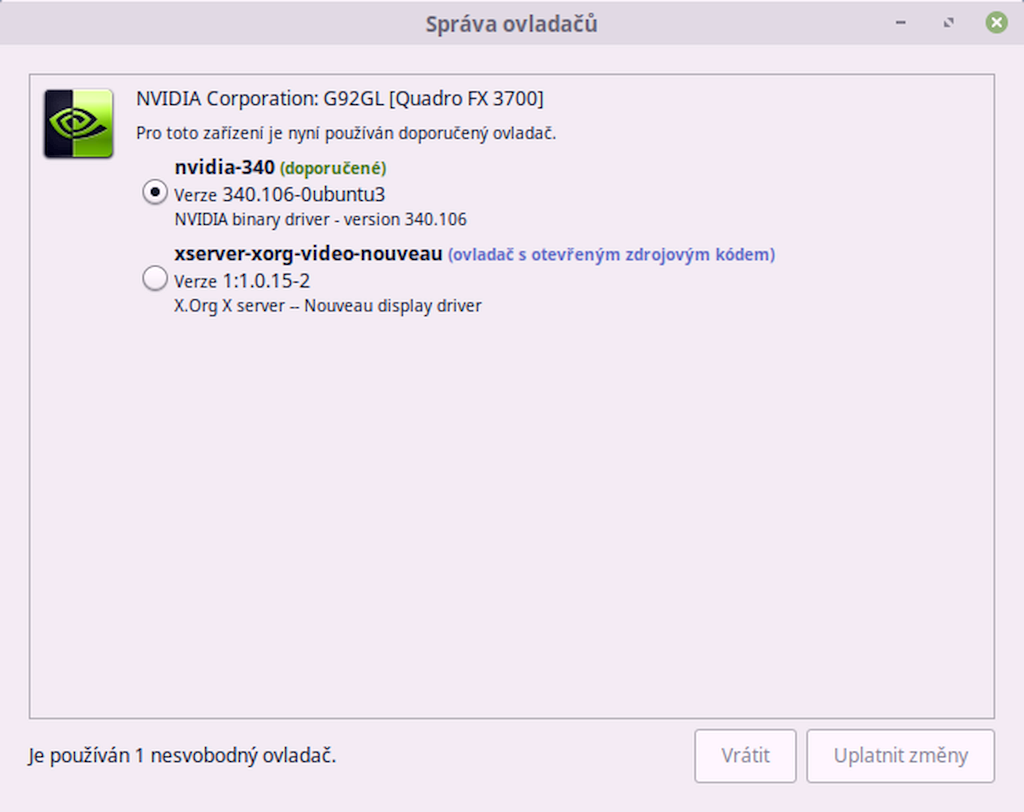Minimize the Správa ovladačů window

[901, 23]
